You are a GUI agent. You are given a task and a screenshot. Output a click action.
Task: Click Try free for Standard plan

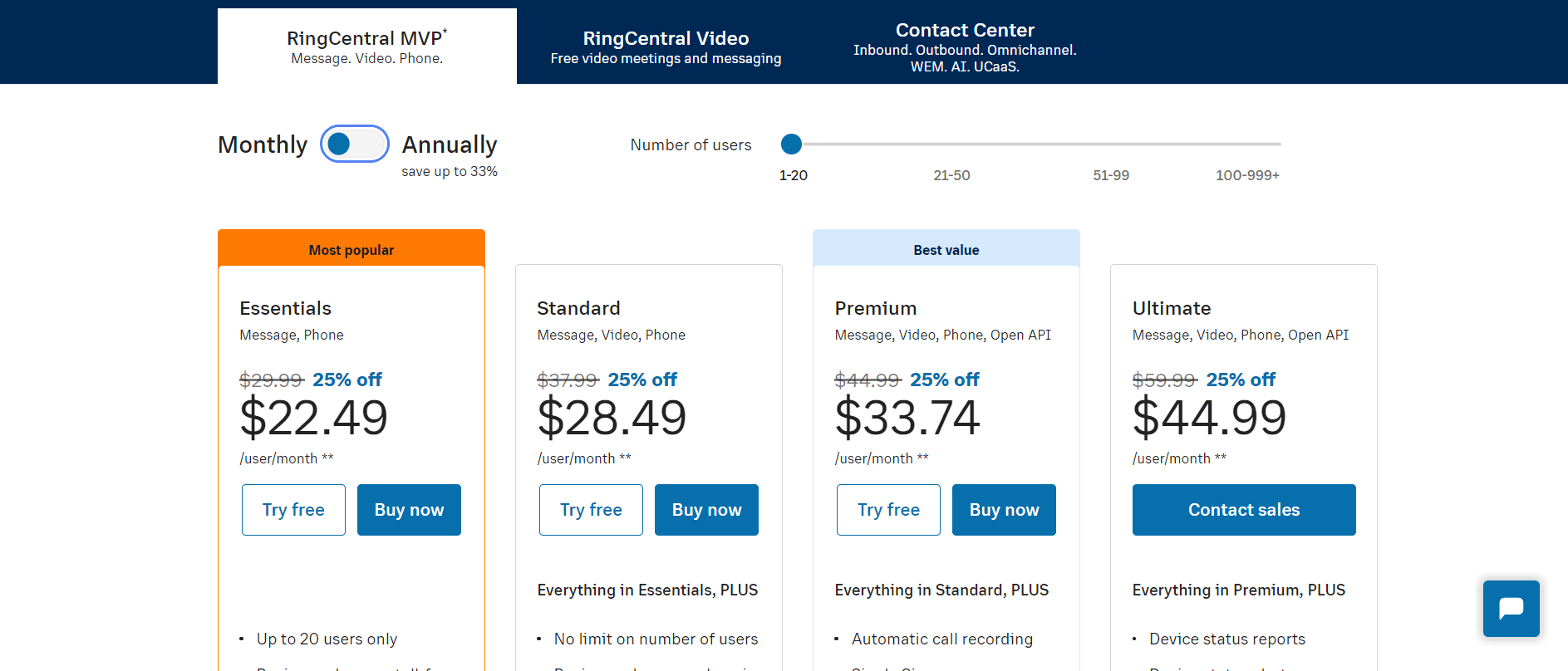point(591,510)
